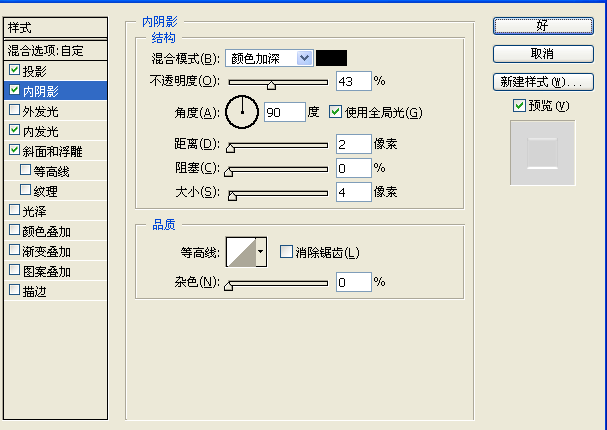Click the 距离 distance slider handle
607x430 pixels.
(230, 148)
